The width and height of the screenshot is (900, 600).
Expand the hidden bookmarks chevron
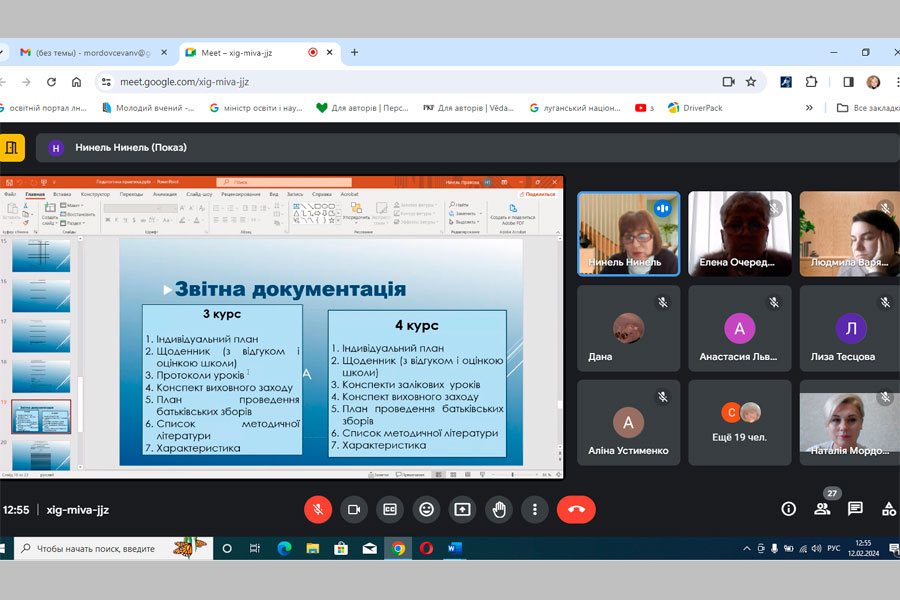coord(809,108)
